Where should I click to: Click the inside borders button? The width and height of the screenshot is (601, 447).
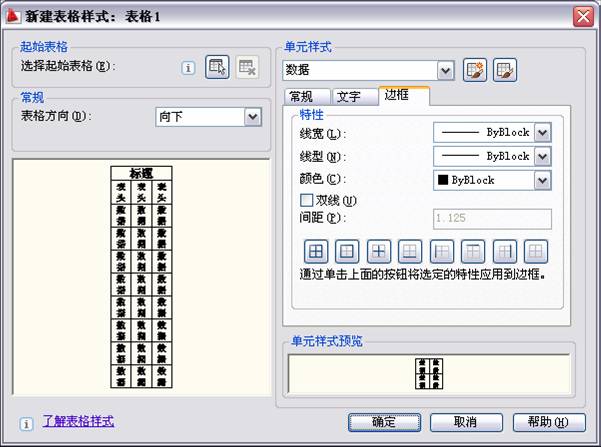(x=378, y=252)
